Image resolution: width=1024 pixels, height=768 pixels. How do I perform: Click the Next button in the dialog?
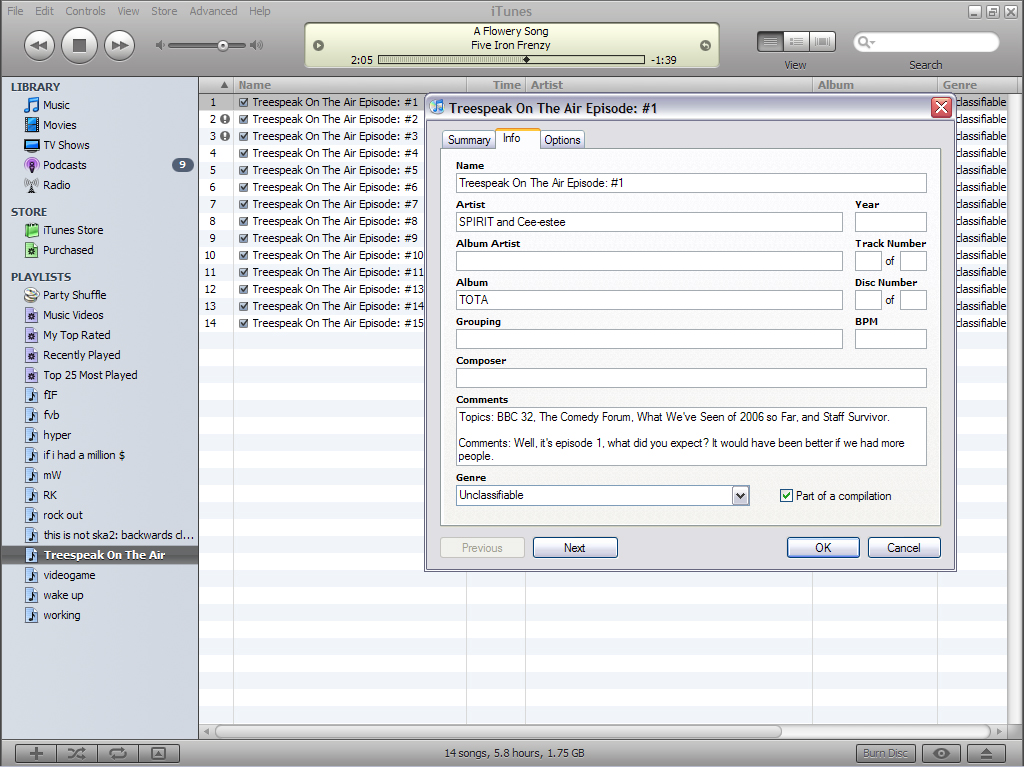(575, 548)
